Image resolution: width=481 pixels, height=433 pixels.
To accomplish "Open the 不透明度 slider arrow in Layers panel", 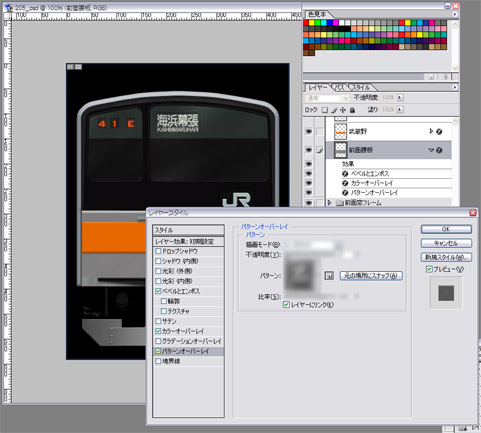I will tap(400, 98).
